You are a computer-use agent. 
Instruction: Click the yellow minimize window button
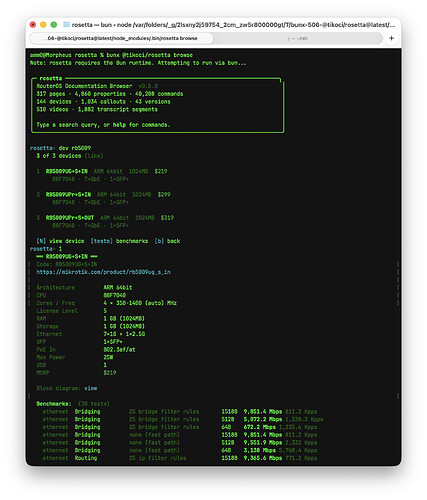[43, 25]
